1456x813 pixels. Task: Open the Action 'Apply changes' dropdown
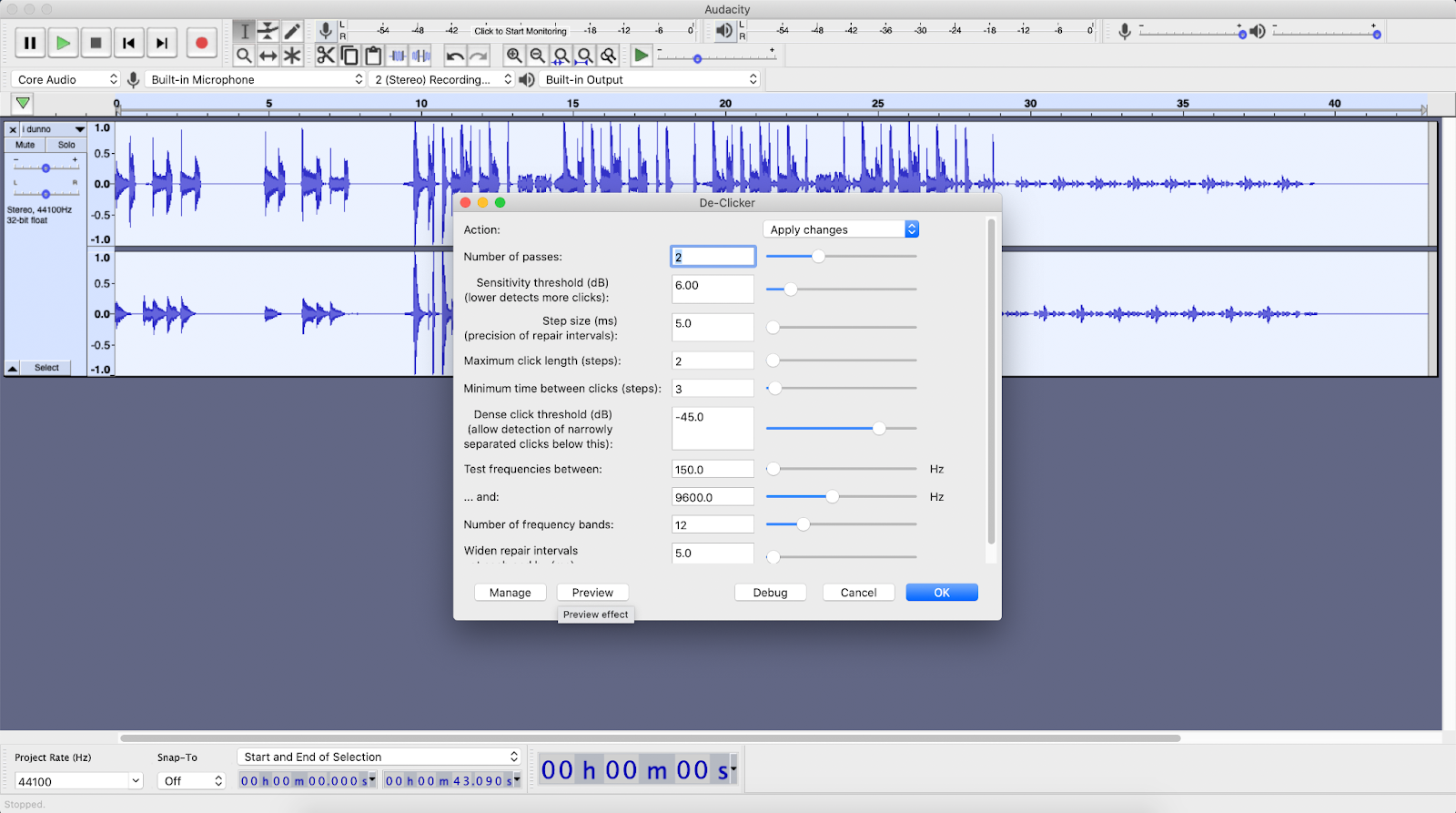click(x=841, y=229)
